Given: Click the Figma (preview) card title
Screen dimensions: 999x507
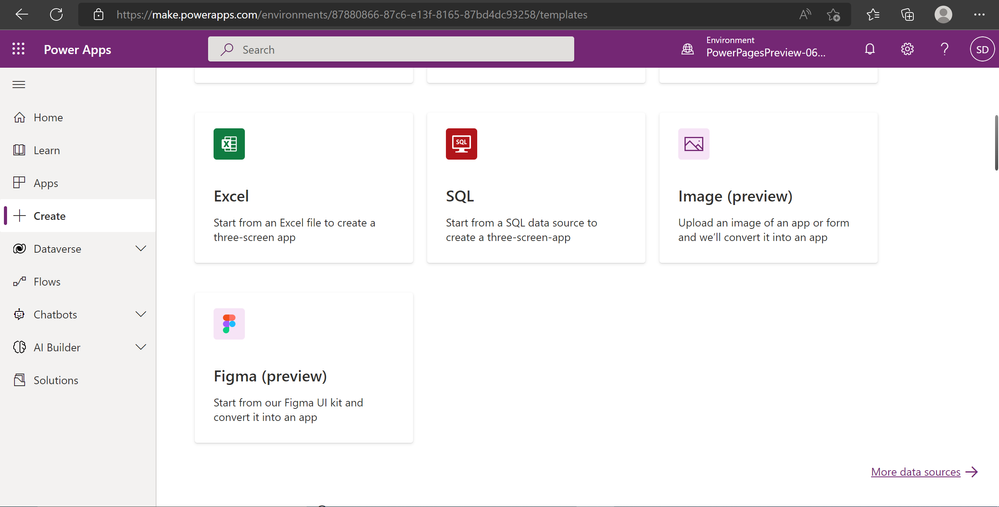Looking at the screenshot, I should click(270, 376).
